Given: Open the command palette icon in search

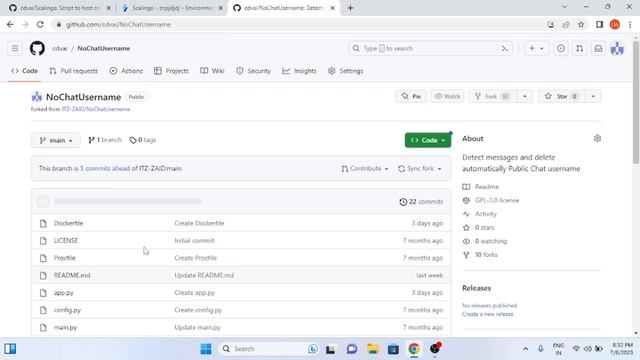Looking at the screenshot, I should 505,49.
